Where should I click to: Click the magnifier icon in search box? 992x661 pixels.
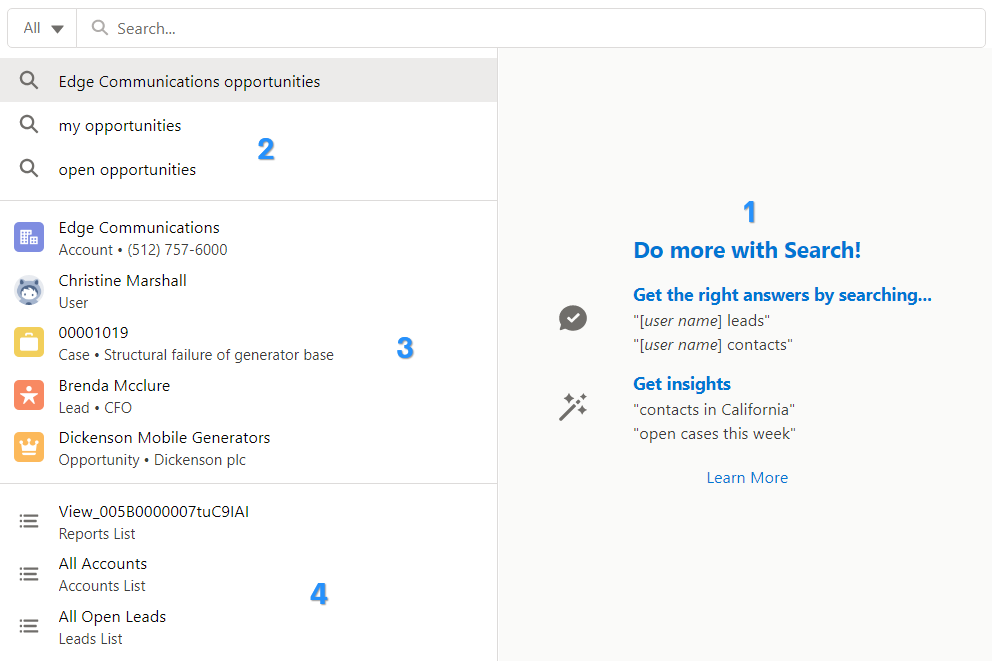(x=99, y=27)
